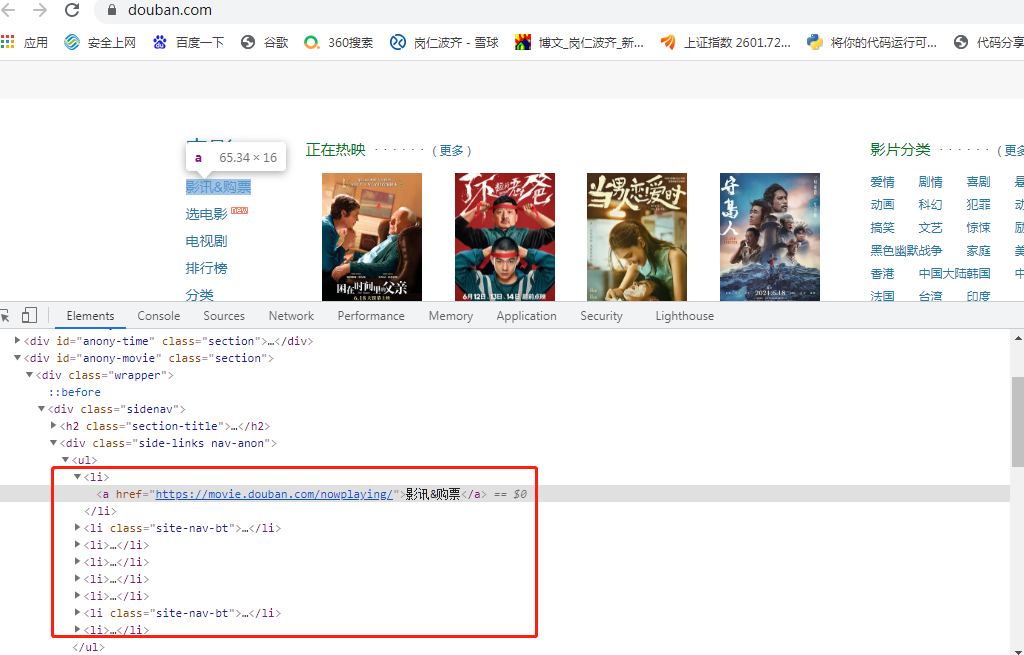Image resolution: width=1024 pixels, height=655 pixels.
Task: Click the page reload icon
Action: [70, 13]
